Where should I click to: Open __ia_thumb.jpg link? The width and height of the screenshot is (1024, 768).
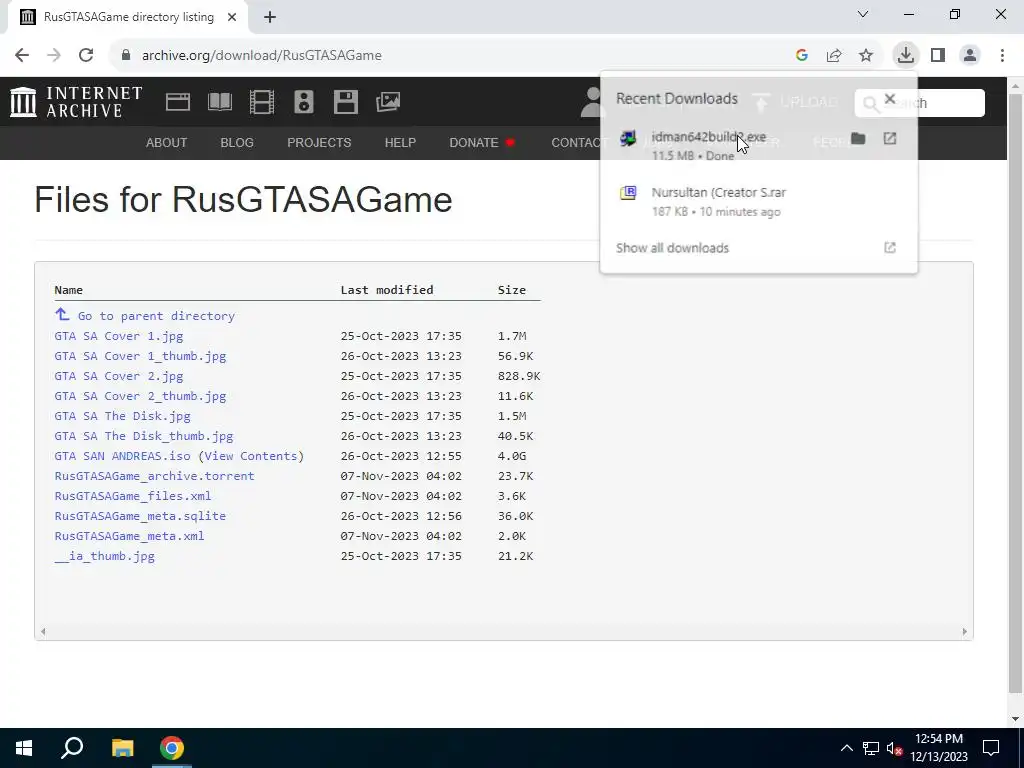104,556
